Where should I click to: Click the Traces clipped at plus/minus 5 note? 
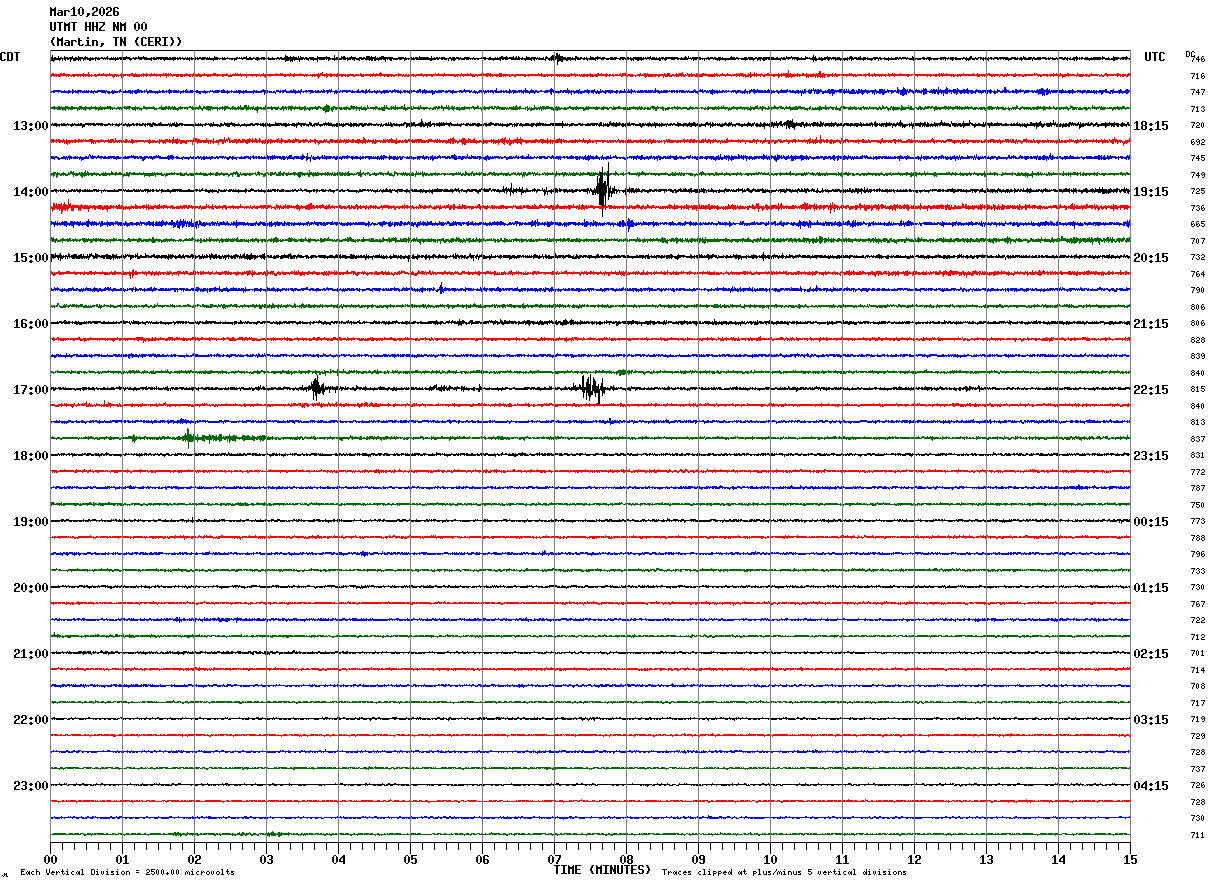784,873
